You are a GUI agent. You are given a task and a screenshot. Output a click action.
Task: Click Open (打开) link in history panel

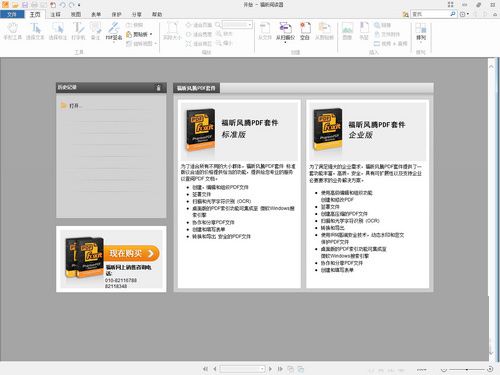pos(71,106)
